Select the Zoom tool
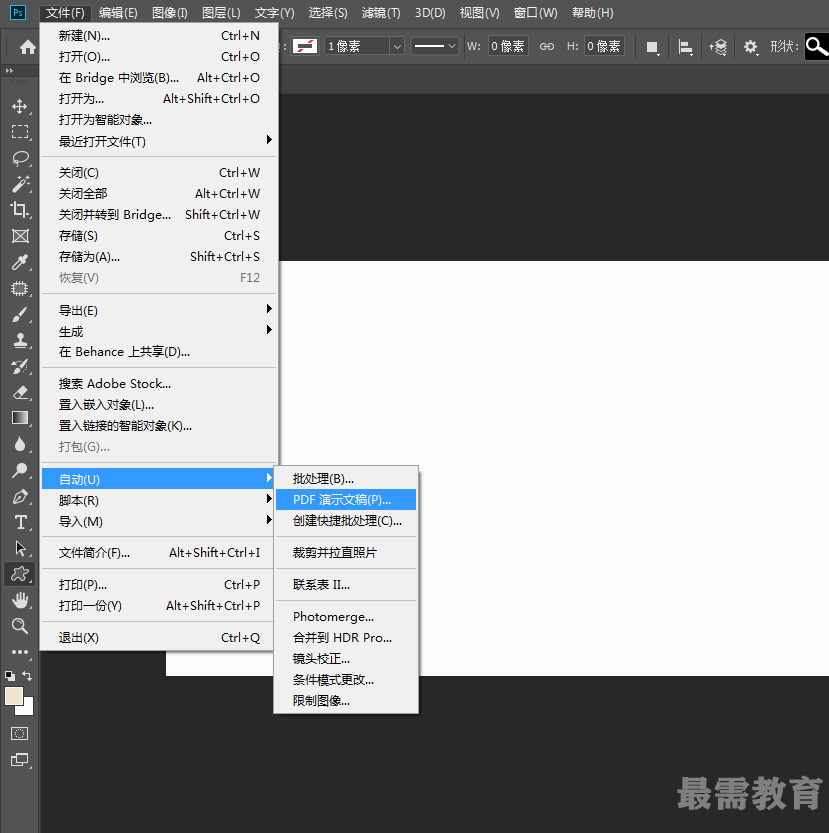This screenshot has height=833, width=829. click(20, 626)
